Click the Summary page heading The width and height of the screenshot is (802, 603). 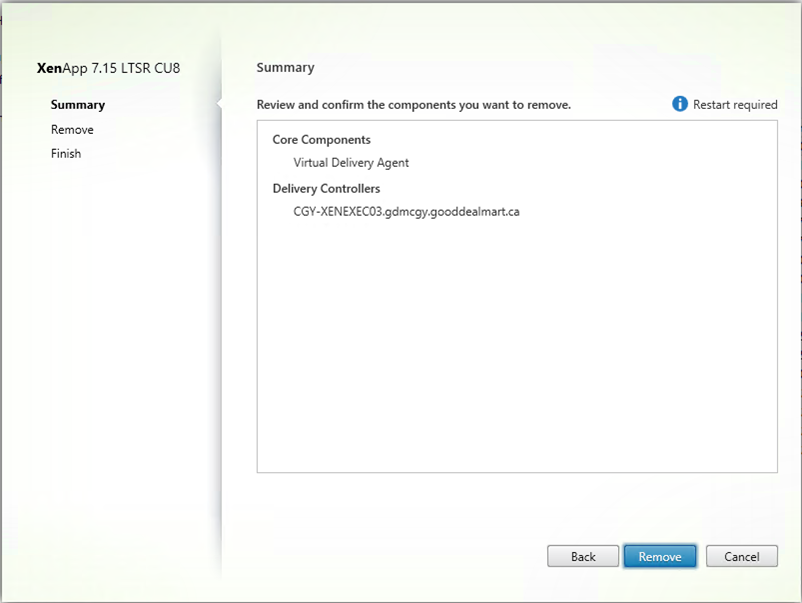(x=285, y=68)
